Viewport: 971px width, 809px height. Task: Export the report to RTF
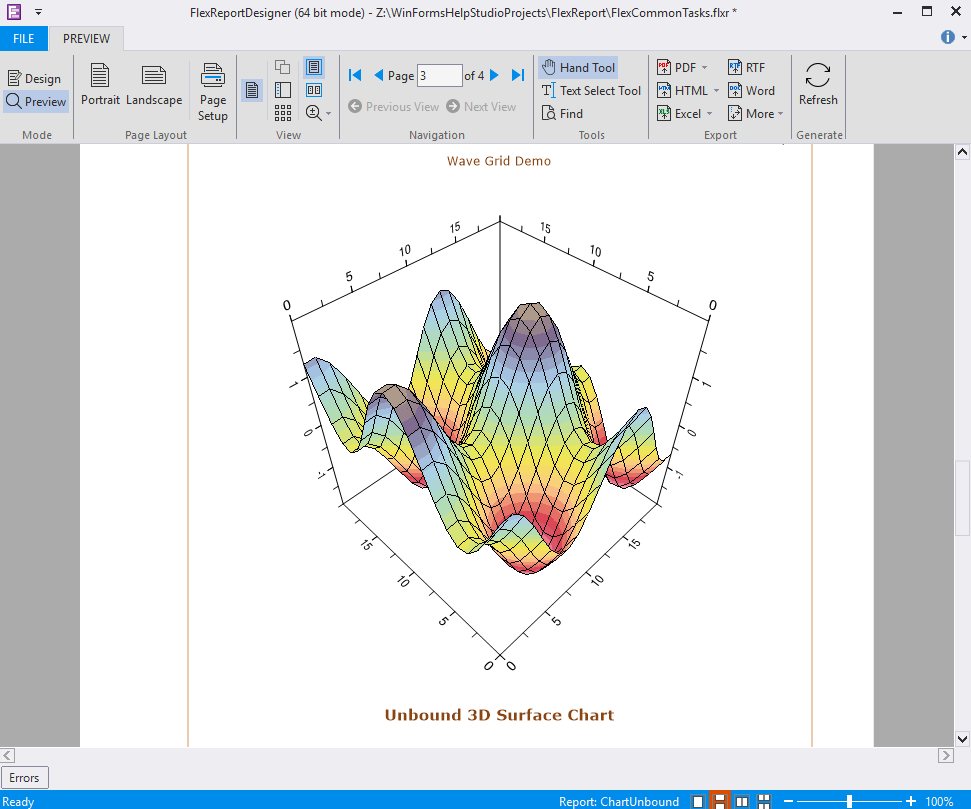(x=746, y=68)
